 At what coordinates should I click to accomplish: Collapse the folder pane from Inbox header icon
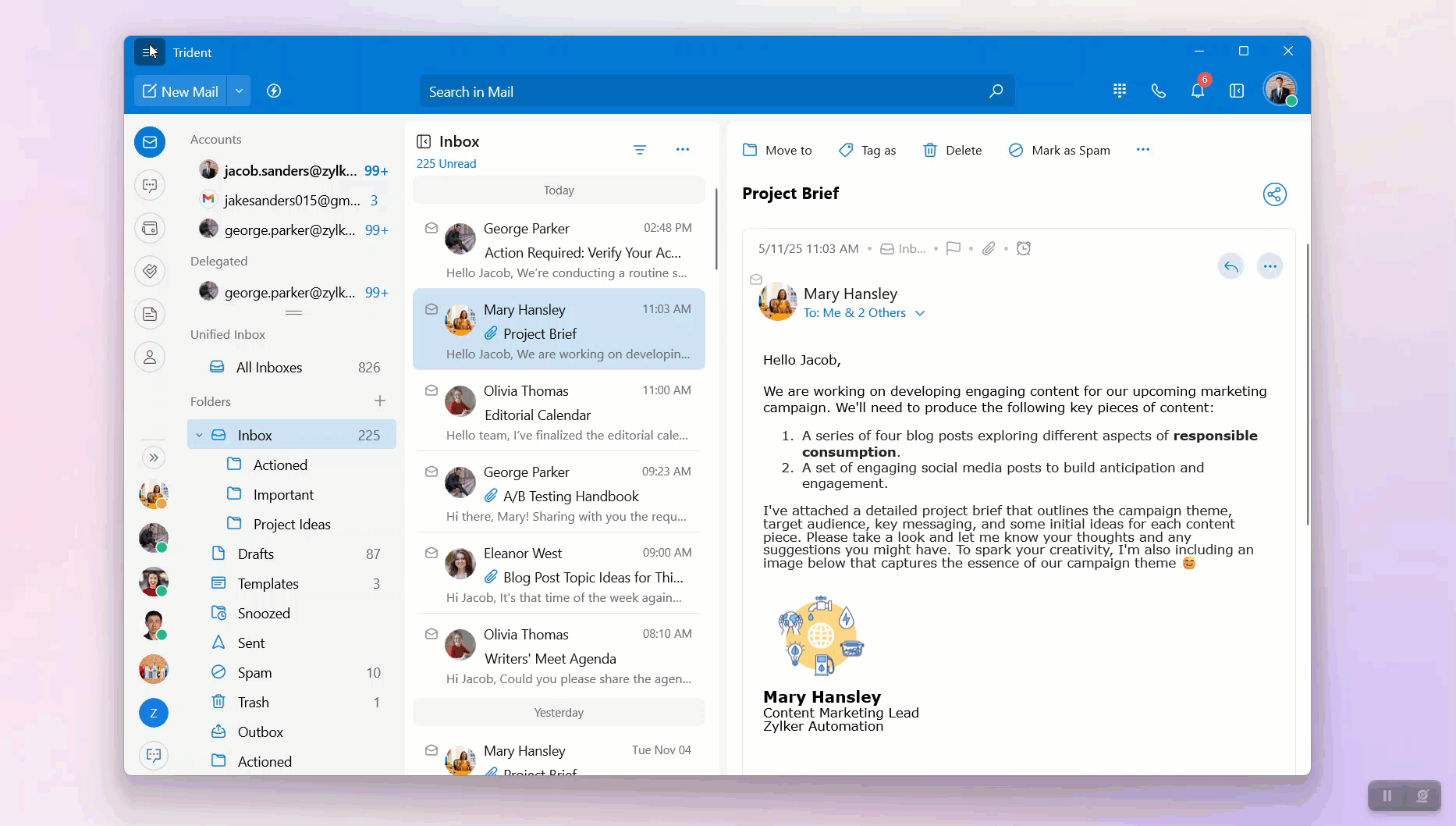pos(424,141)
